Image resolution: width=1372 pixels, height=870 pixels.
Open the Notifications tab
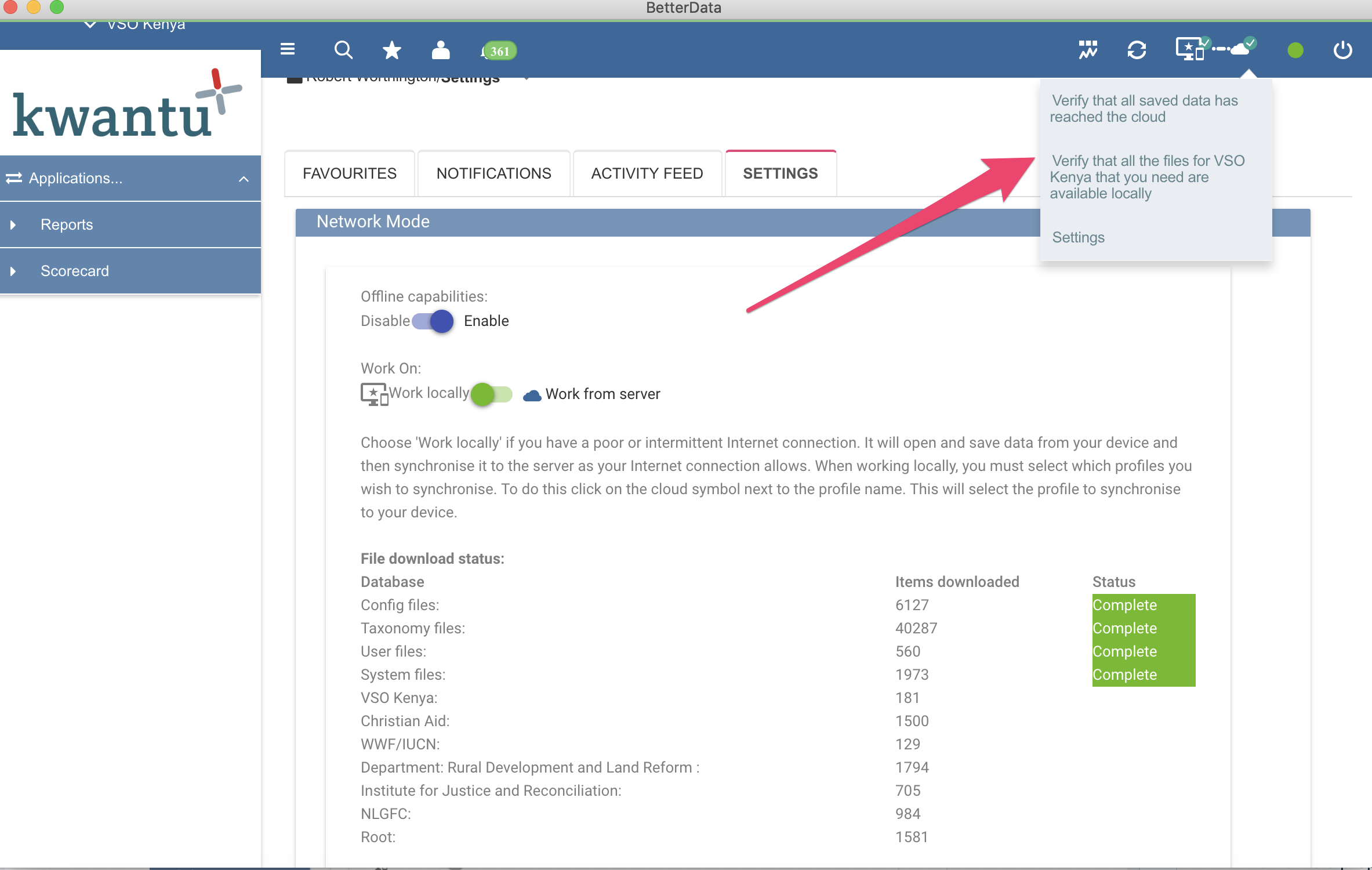493,173
